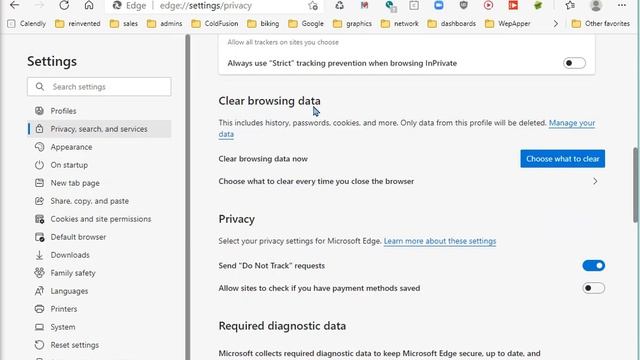Open the Manage your data link
Viewport: 640px width, 360px height.
pos(572,123)
